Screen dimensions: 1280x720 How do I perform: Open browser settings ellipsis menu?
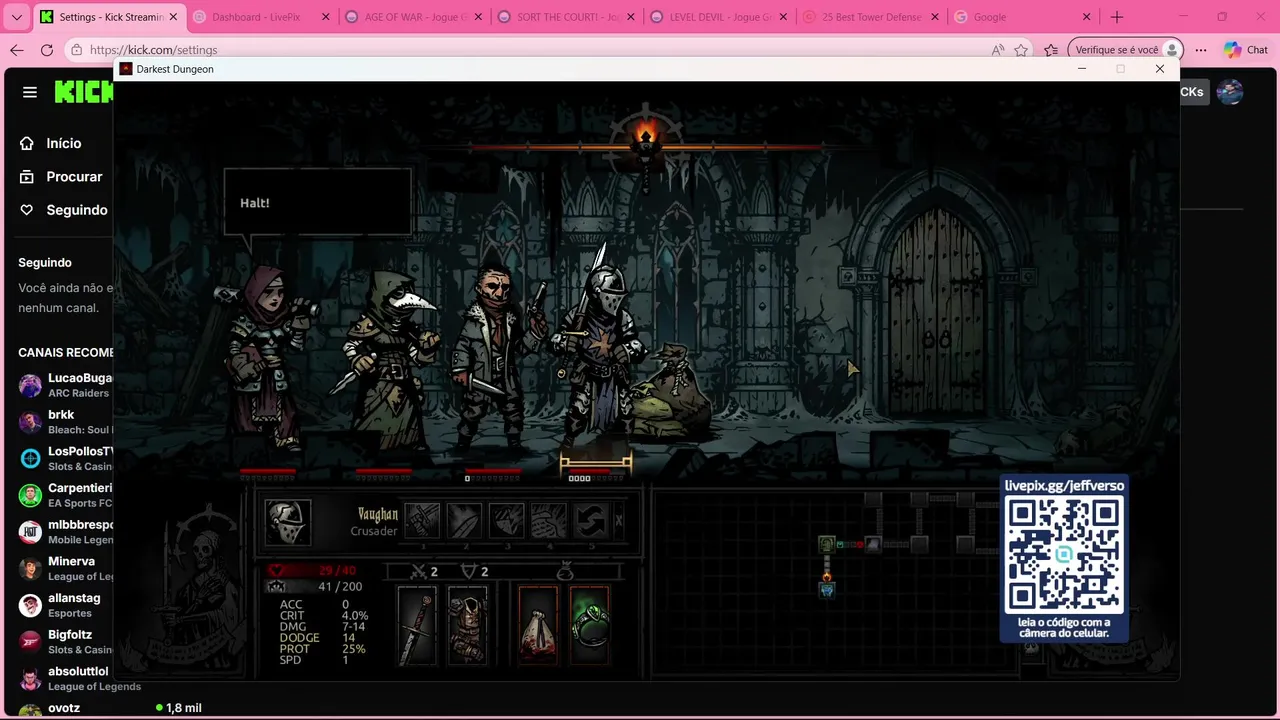tap(1201, 50)
